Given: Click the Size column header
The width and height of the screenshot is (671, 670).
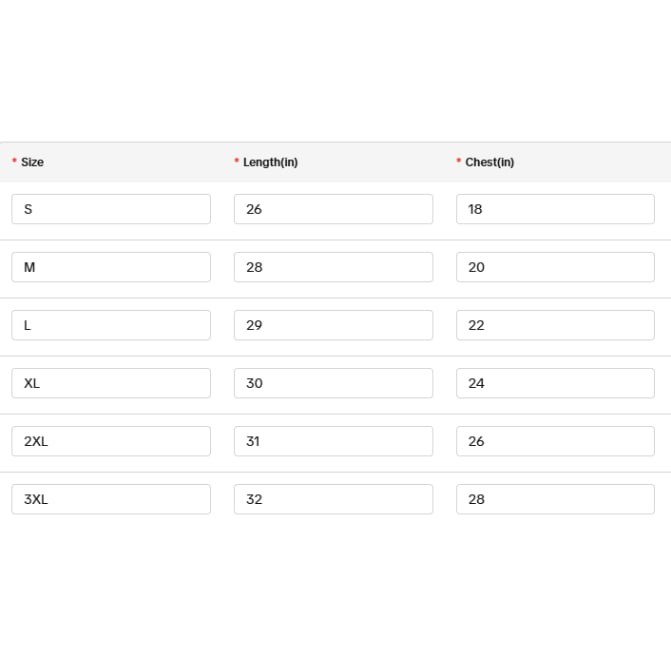Looking at the screenshot, I should click(x=32, y=162).
